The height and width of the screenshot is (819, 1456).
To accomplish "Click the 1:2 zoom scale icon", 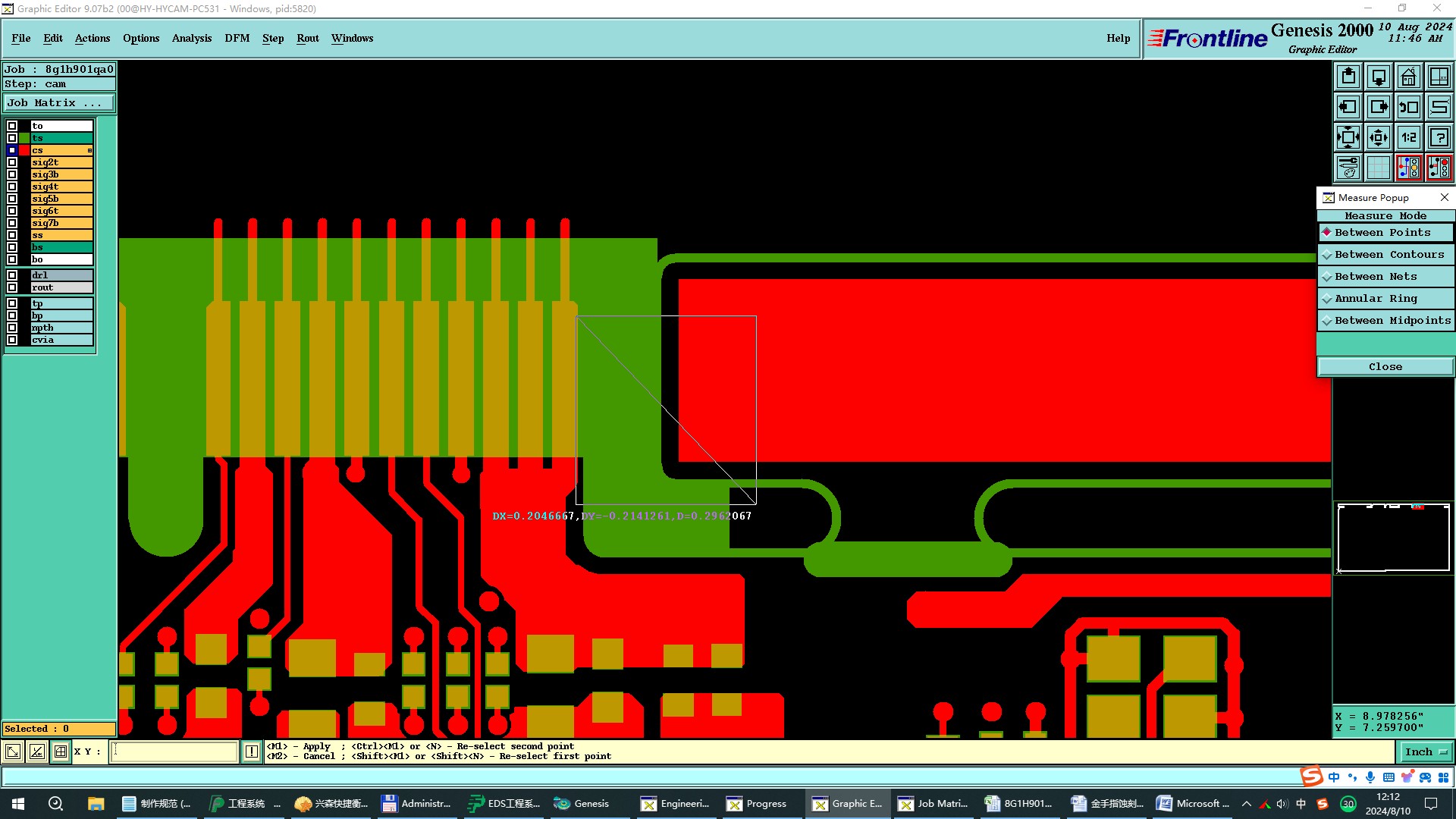I will 1408,137.
